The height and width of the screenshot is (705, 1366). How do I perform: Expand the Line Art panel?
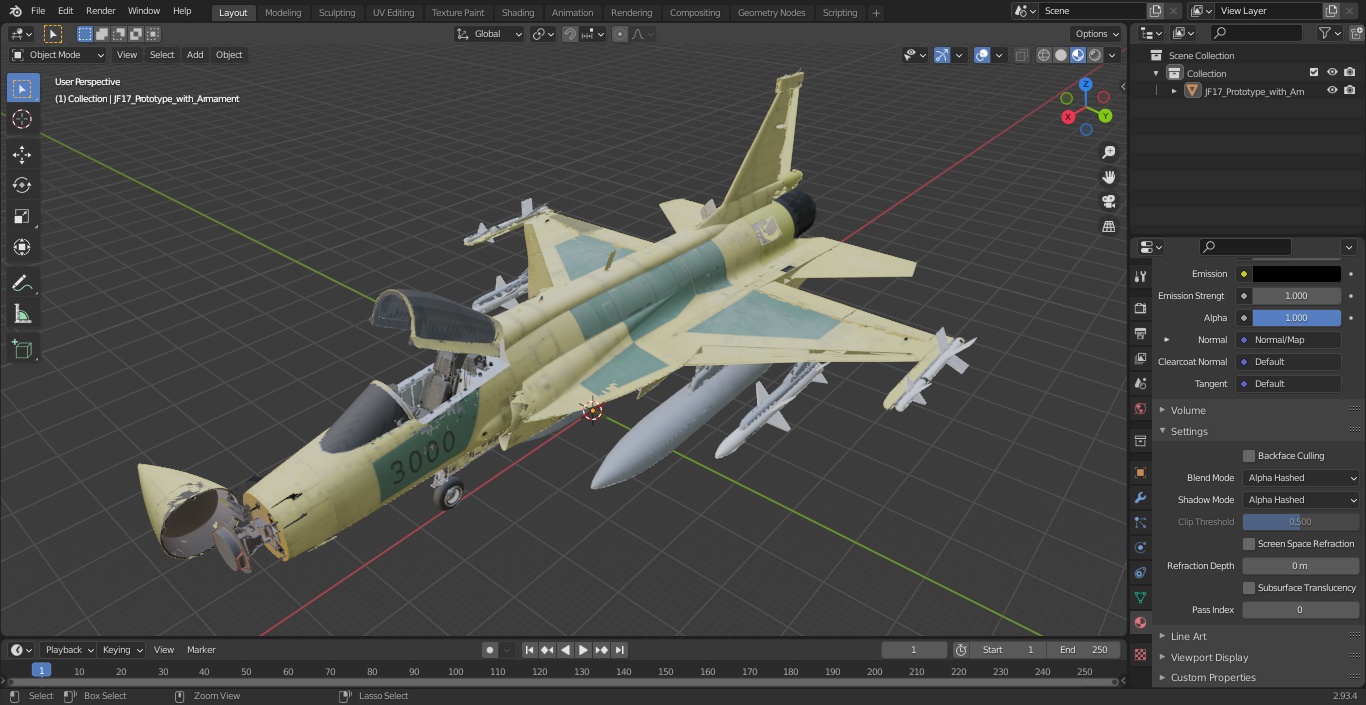tap(1188, 636)
